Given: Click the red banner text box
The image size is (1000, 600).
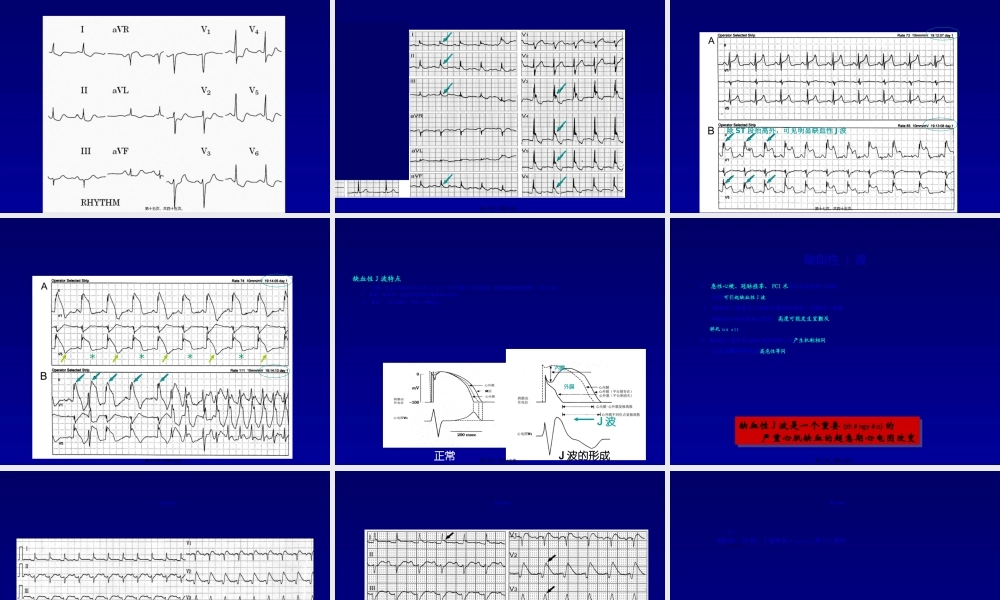Looking at the screenshot, I should [827, 431].
